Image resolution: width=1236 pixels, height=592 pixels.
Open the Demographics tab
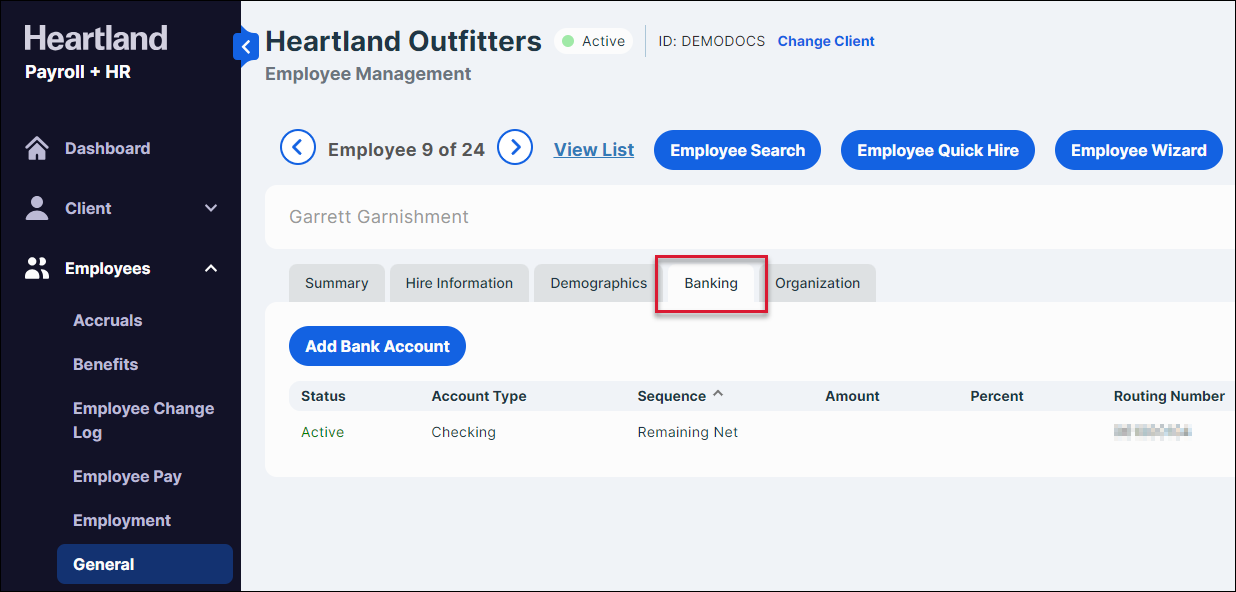(598, 283)
